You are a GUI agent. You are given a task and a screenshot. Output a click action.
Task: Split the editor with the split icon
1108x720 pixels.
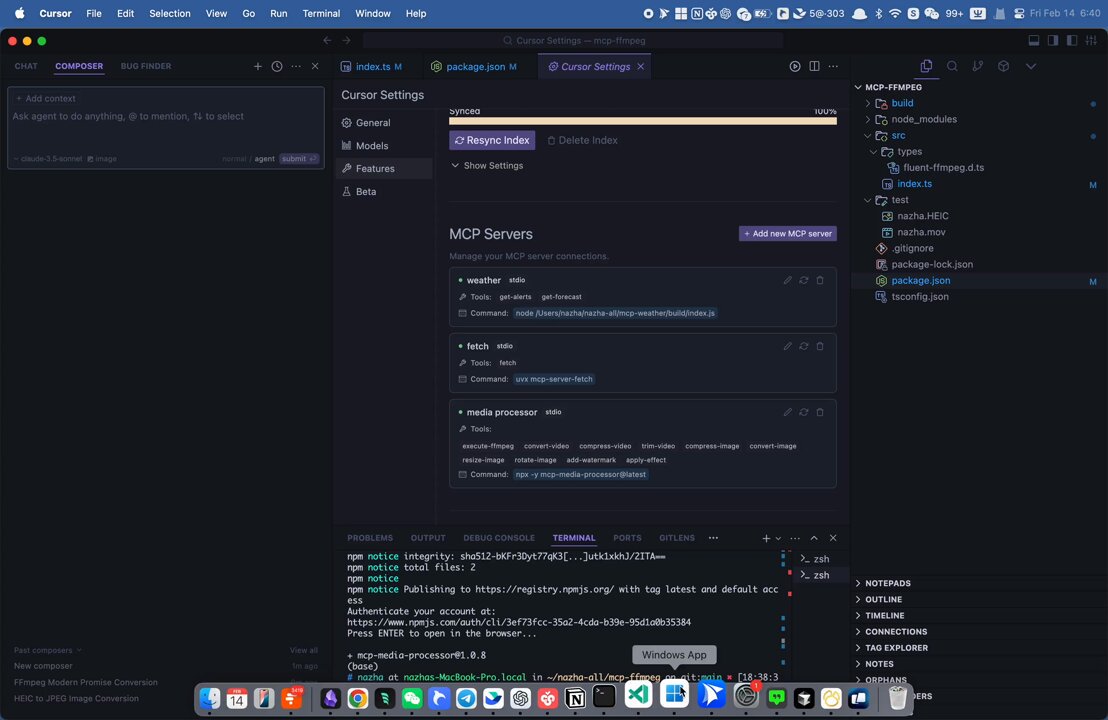[814, 66]
